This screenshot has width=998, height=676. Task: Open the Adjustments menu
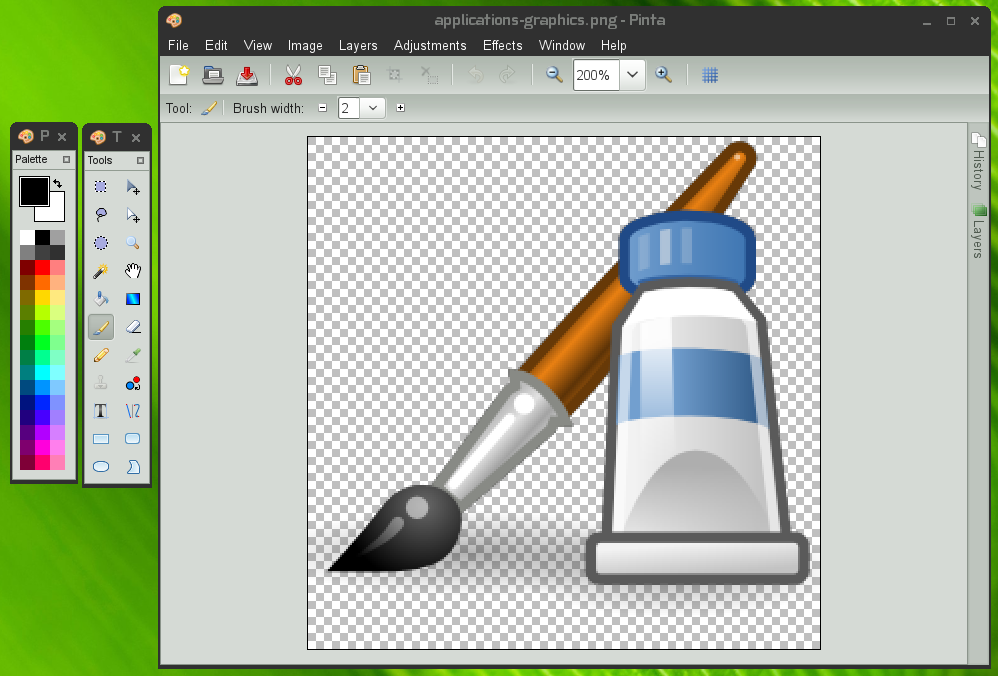tap(430, 45)
